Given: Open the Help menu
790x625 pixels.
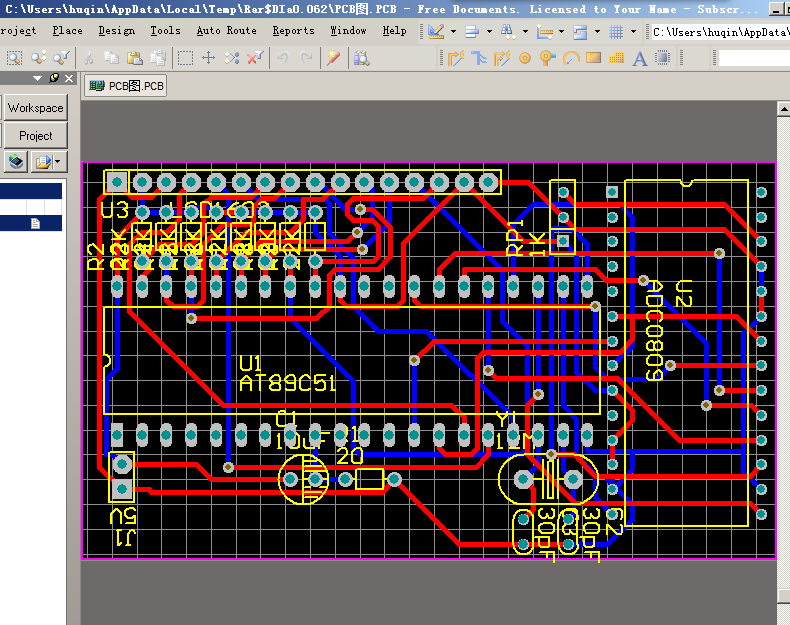Looking at the screenshot, I should 394,31.
